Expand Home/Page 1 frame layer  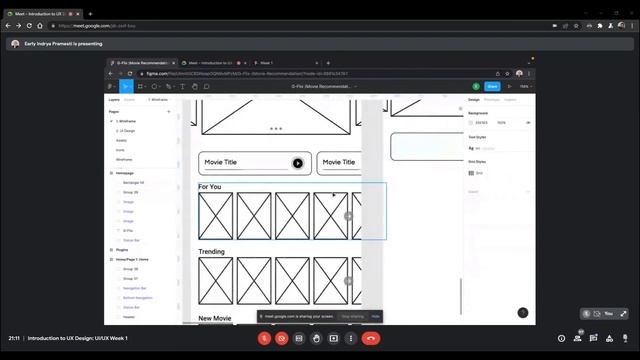[111, 259]
